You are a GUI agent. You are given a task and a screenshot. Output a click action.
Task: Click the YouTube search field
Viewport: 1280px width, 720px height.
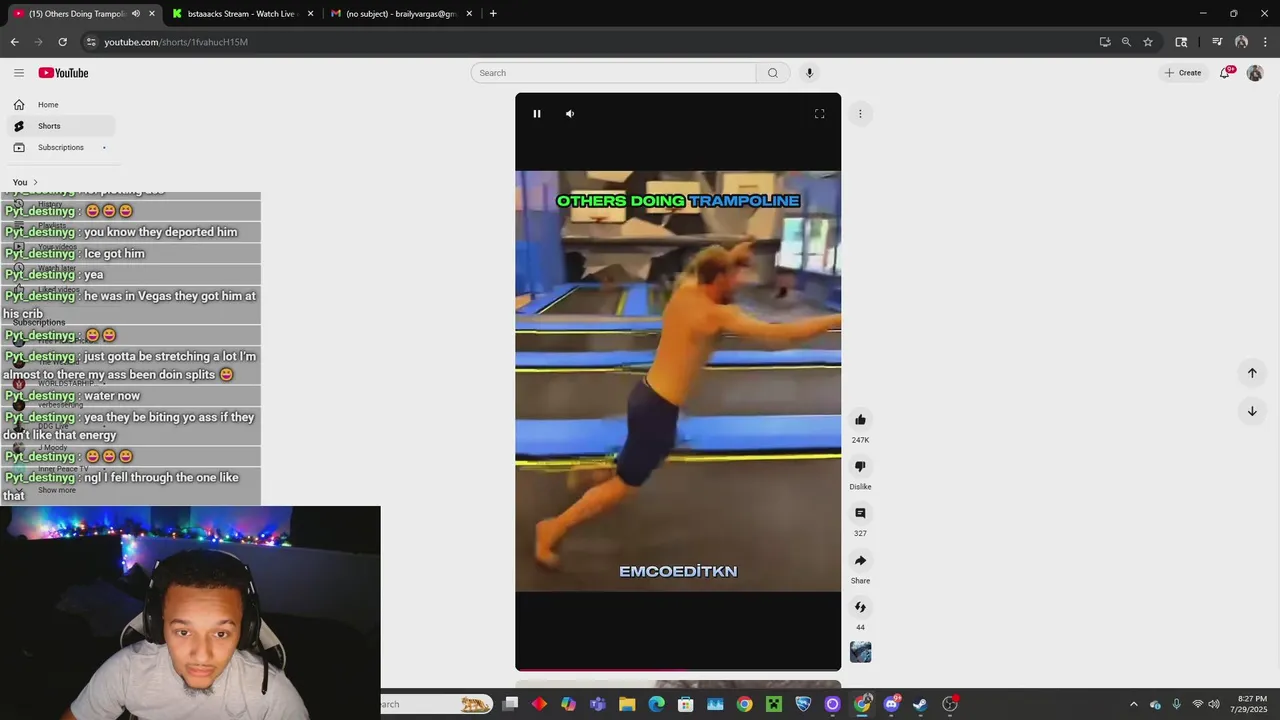point(613,73)
